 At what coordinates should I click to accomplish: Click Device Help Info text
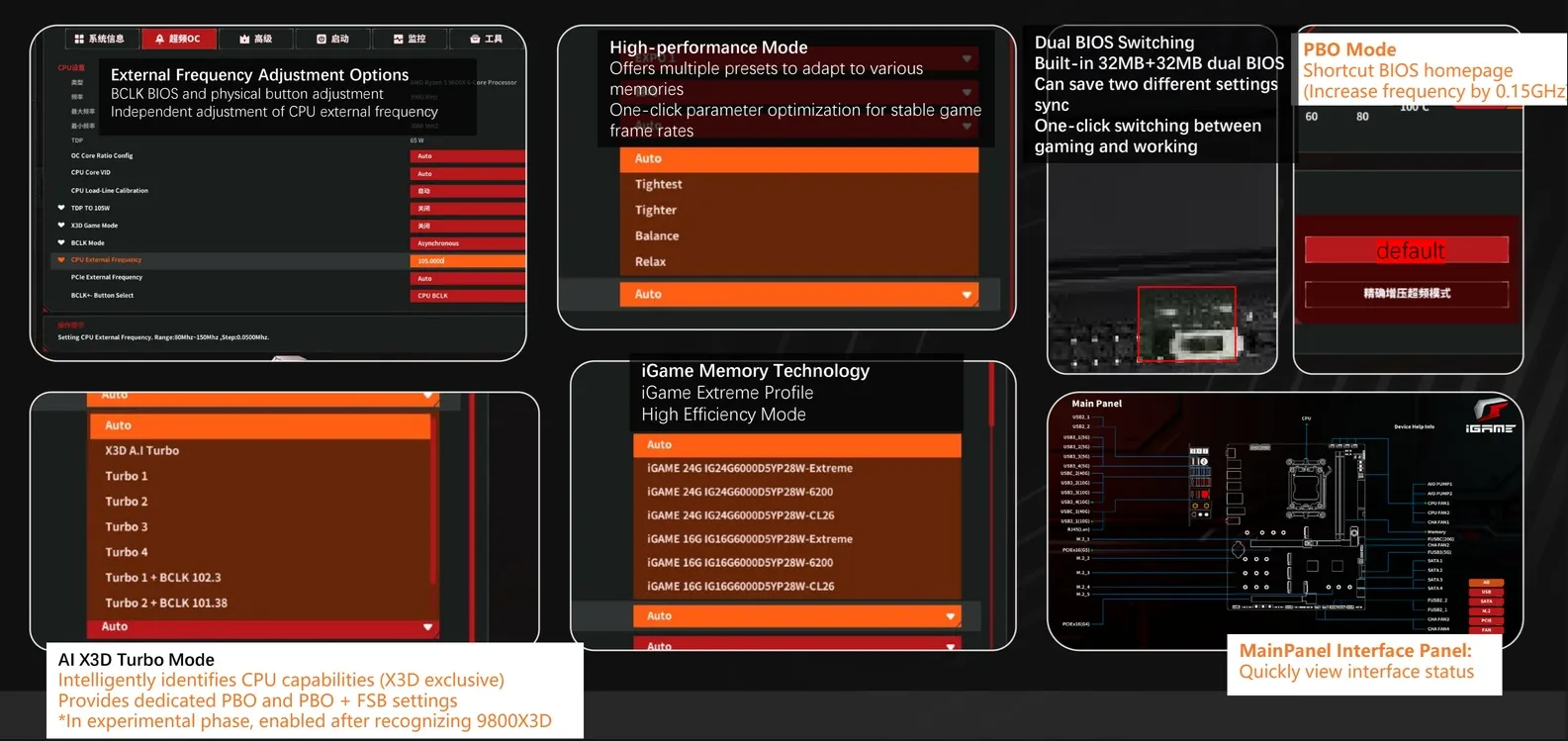pyautogui.click(x=1414, y=426)
